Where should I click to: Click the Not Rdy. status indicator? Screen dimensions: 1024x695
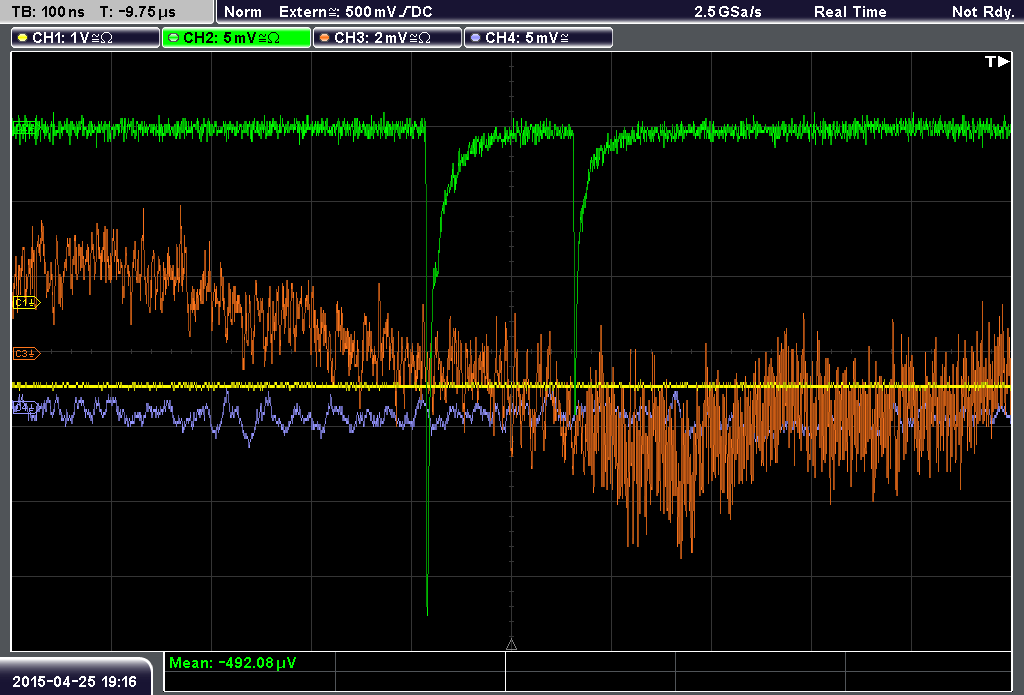pyautogui.click(x=982, y=12)
